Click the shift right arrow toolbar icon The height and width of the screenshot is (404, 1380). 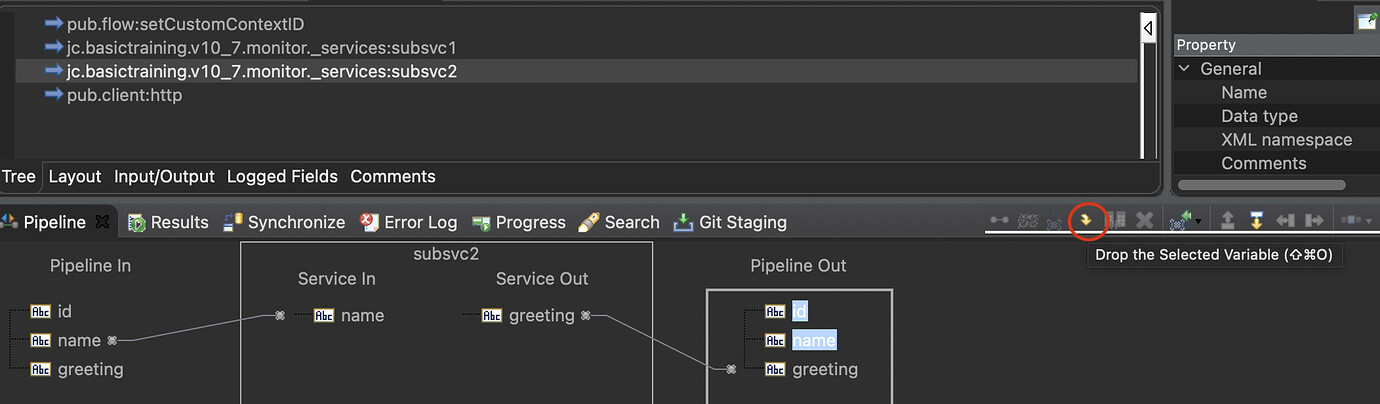[1314, 220]
